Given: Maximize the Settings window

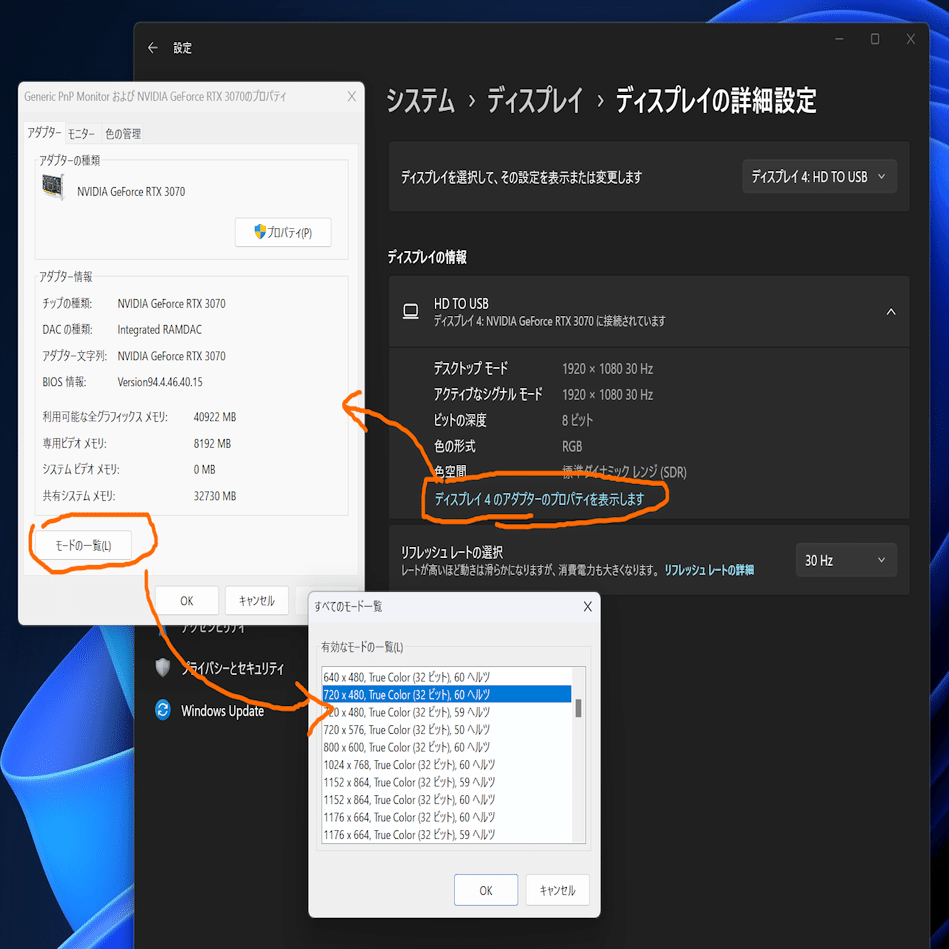Looking at the screenshot, I should (x=875, y=39).
